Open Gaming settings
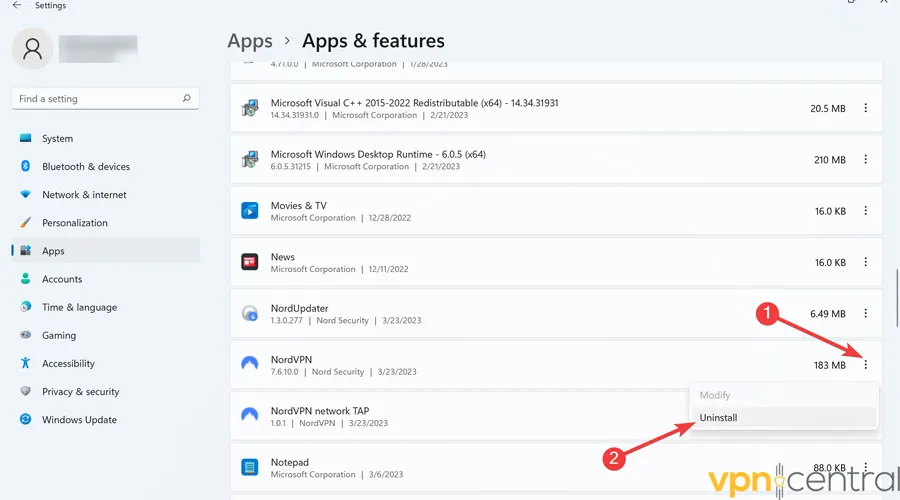Image resolution: width=900 pixels, height=500 pixels. pos(106,335)
